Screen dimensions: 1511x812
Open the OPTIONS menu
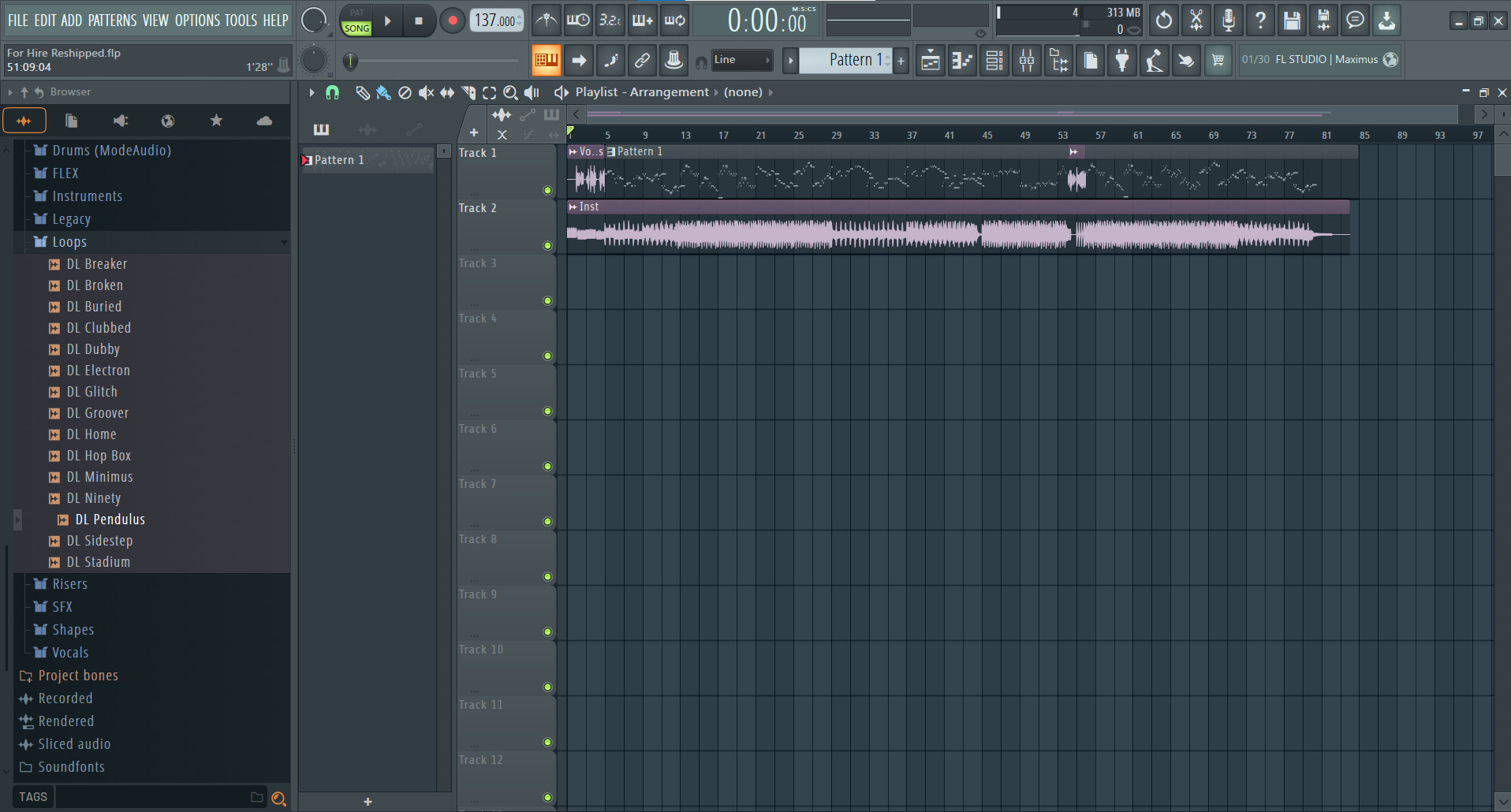pyautogui.click(x=196, y=20)
